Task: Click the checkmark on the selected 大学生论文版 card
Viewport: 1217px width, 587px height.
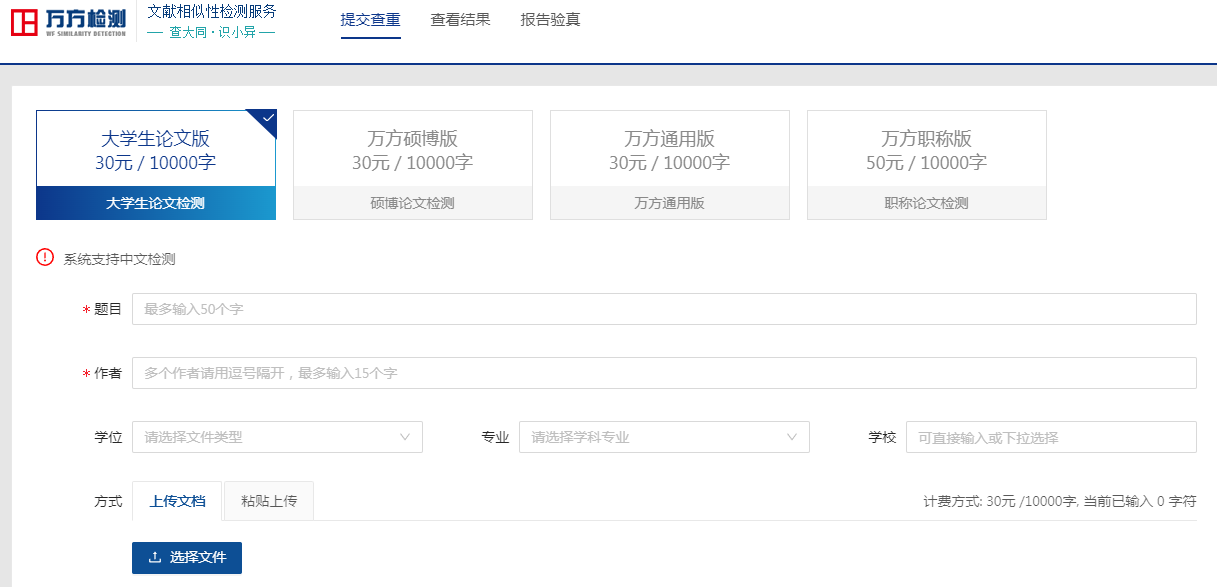Action: click(x=266, y=119)
